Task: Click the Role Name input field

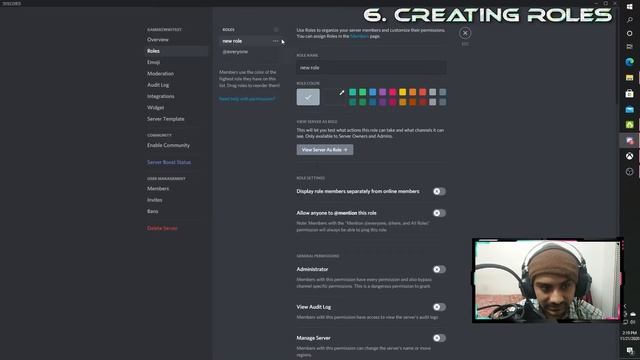Action: (x=371, y=68)
